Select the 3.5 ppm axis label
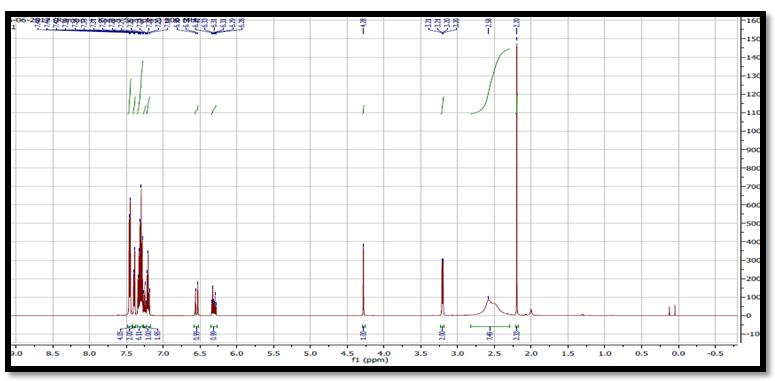This screenshot has width=775, height=381. point(421,353)
